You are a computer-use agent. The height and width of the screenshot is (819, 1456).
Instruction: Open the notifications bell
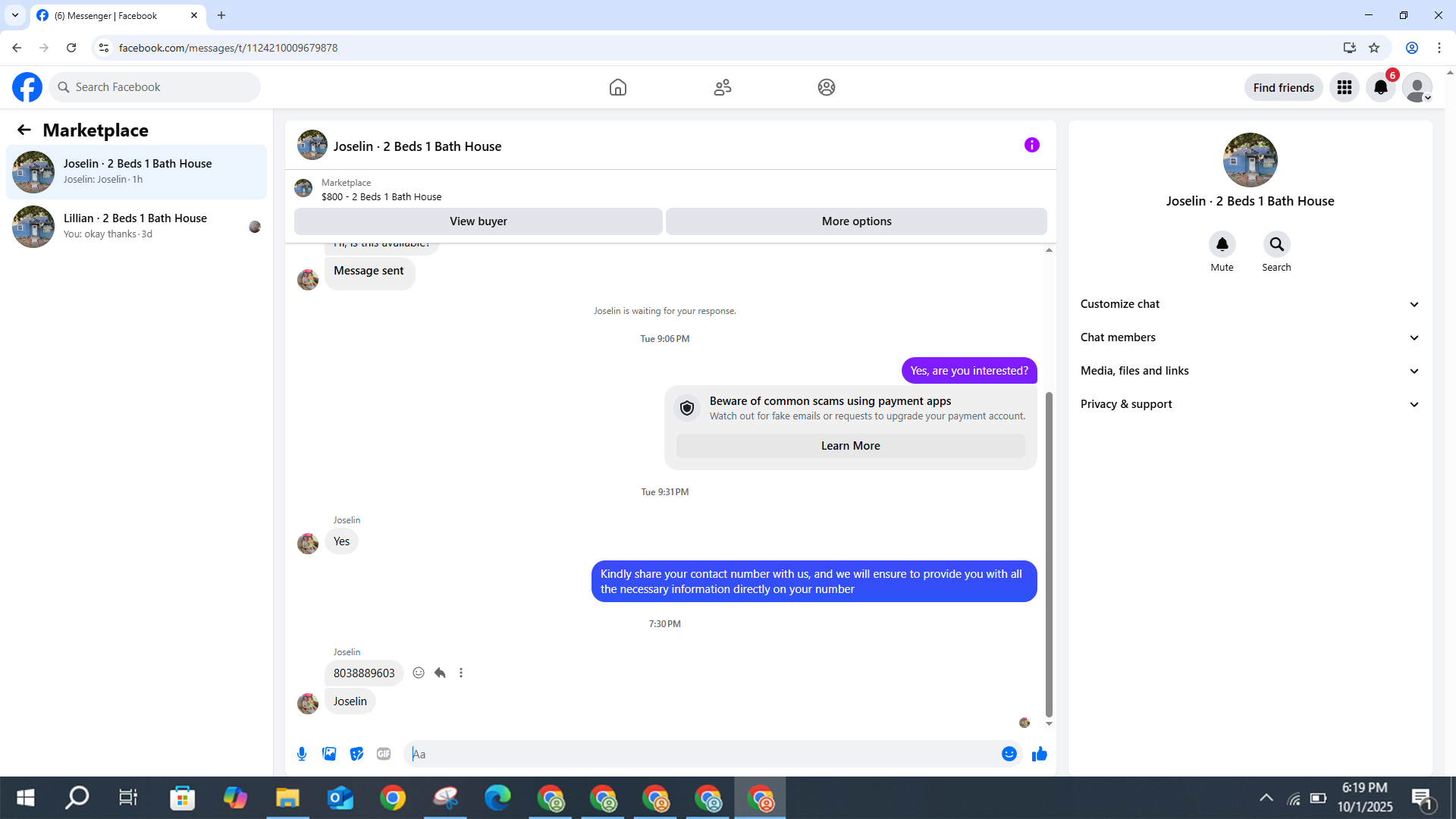click(1381, 87)
